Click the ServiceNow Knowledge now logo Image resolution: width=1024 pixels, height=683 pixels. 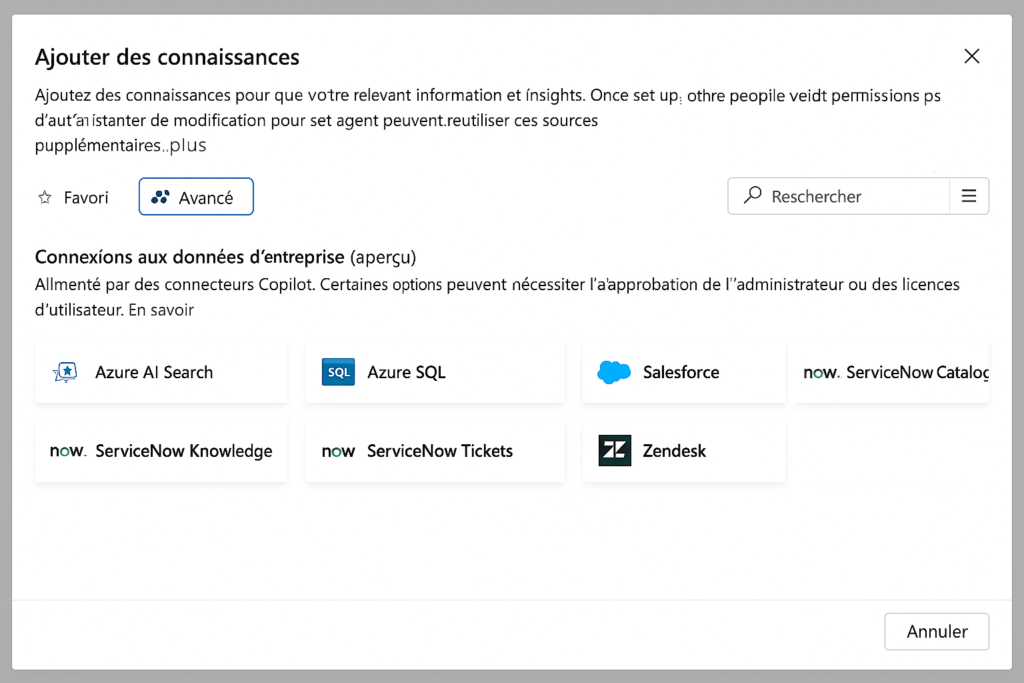[68, 451]
